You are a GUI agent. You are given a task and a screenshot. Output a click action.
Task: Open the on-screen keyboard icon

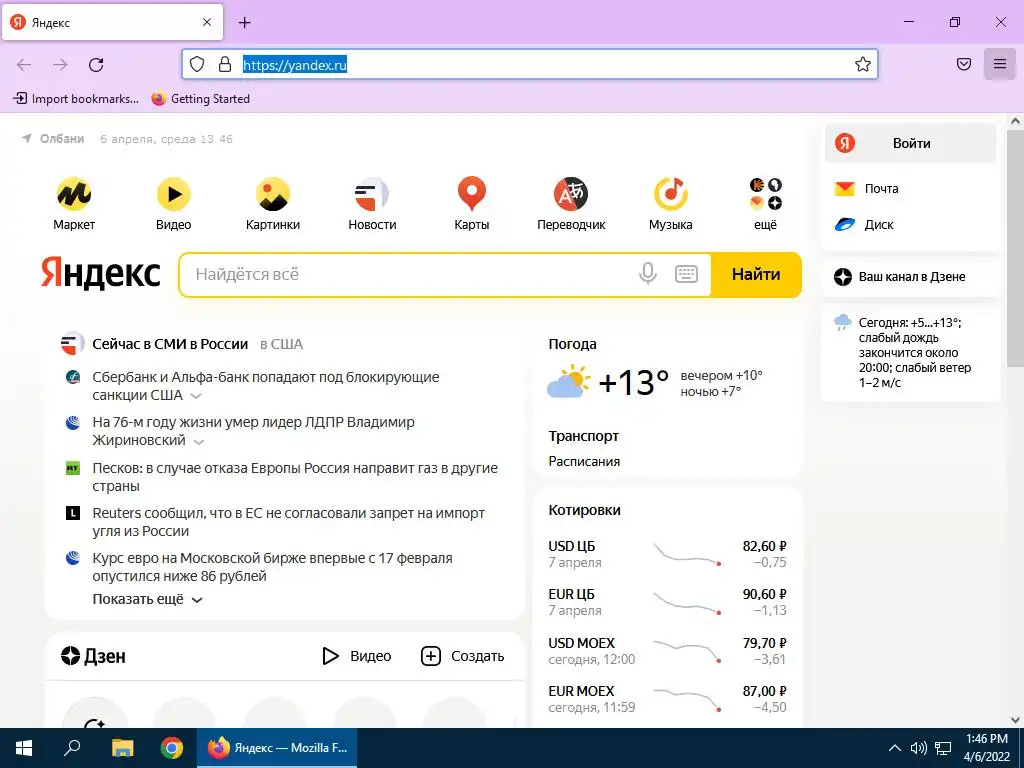(x=686, y=274)
